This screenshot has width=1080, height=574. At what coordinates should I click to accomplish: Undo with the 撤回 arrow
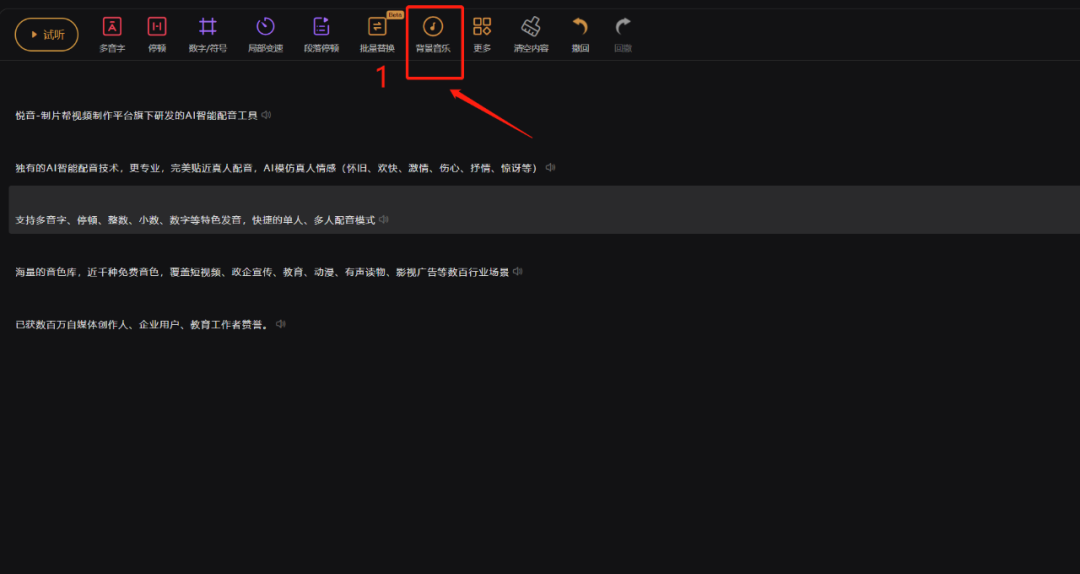point(580,35)
